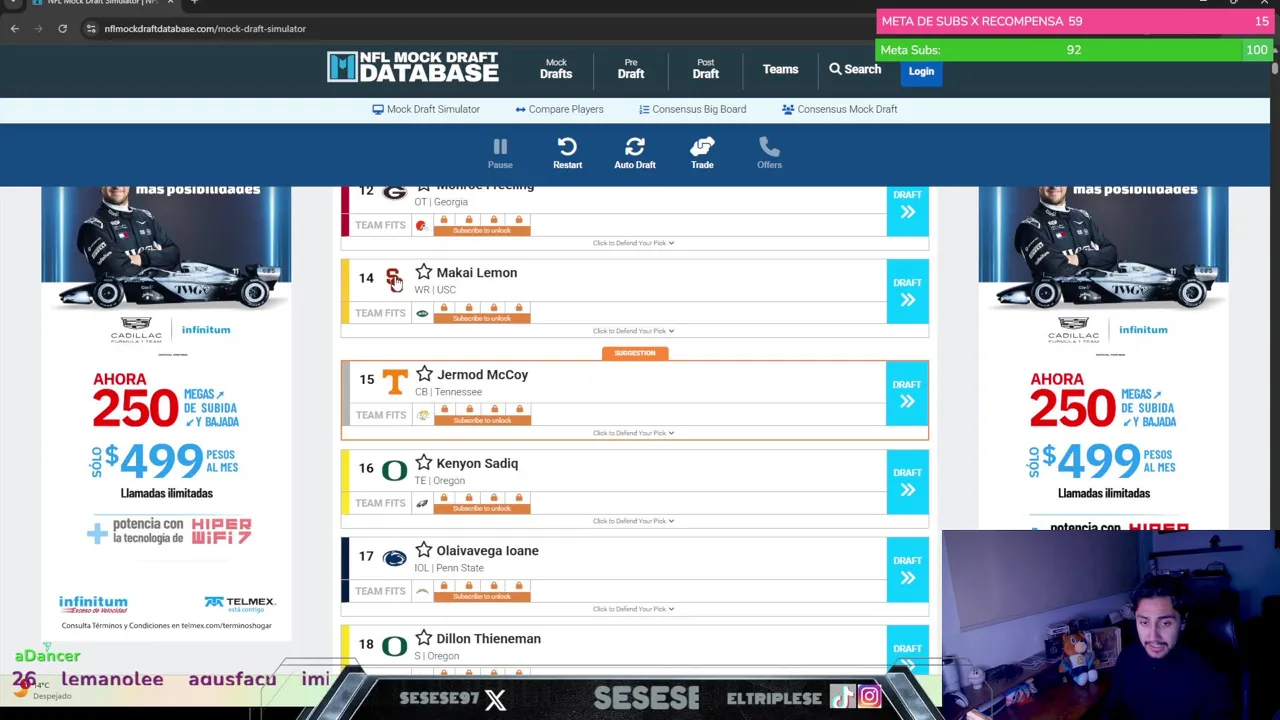Open the Pre Draft menu
The width and height of the screenshot is (1280, 720).
631,68
